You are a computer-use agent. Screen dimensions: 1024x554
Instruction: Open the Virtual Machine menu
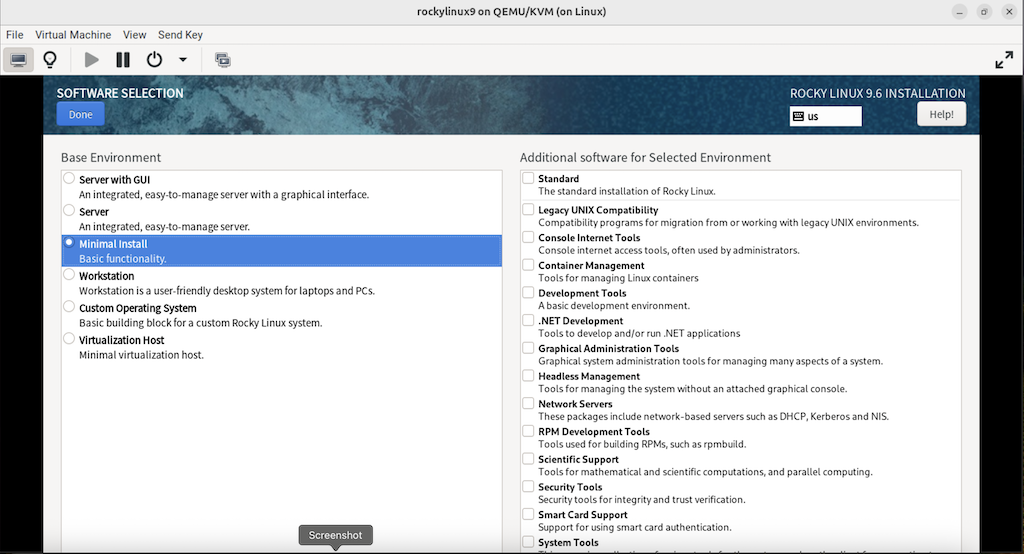click(73, 35)
